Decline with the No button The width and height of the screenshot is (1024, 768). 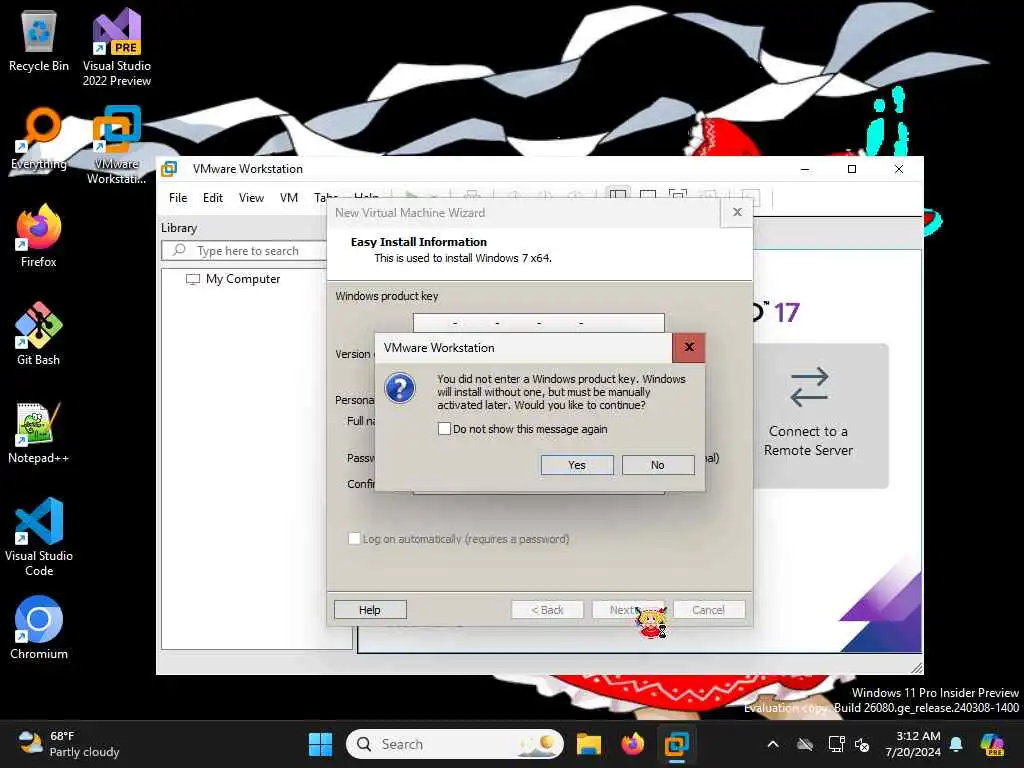(x=658, y=465)
